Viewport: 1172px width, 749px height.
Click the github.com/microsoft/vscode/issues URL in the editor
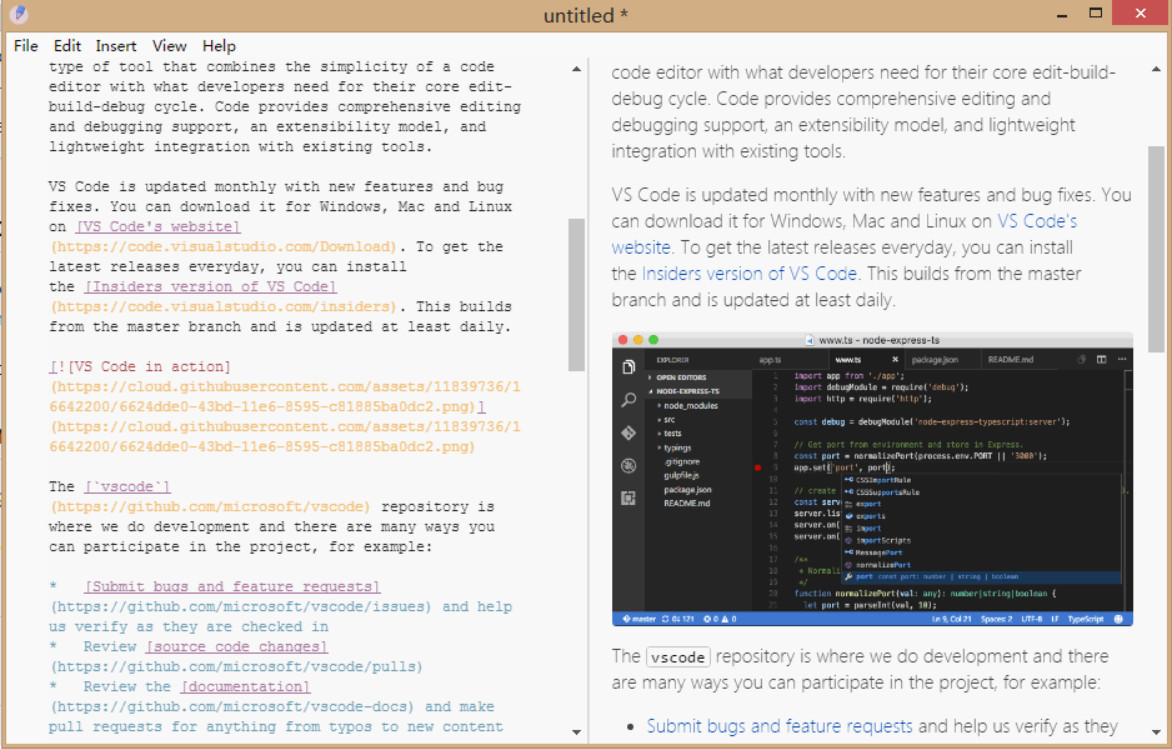(241, 607)
